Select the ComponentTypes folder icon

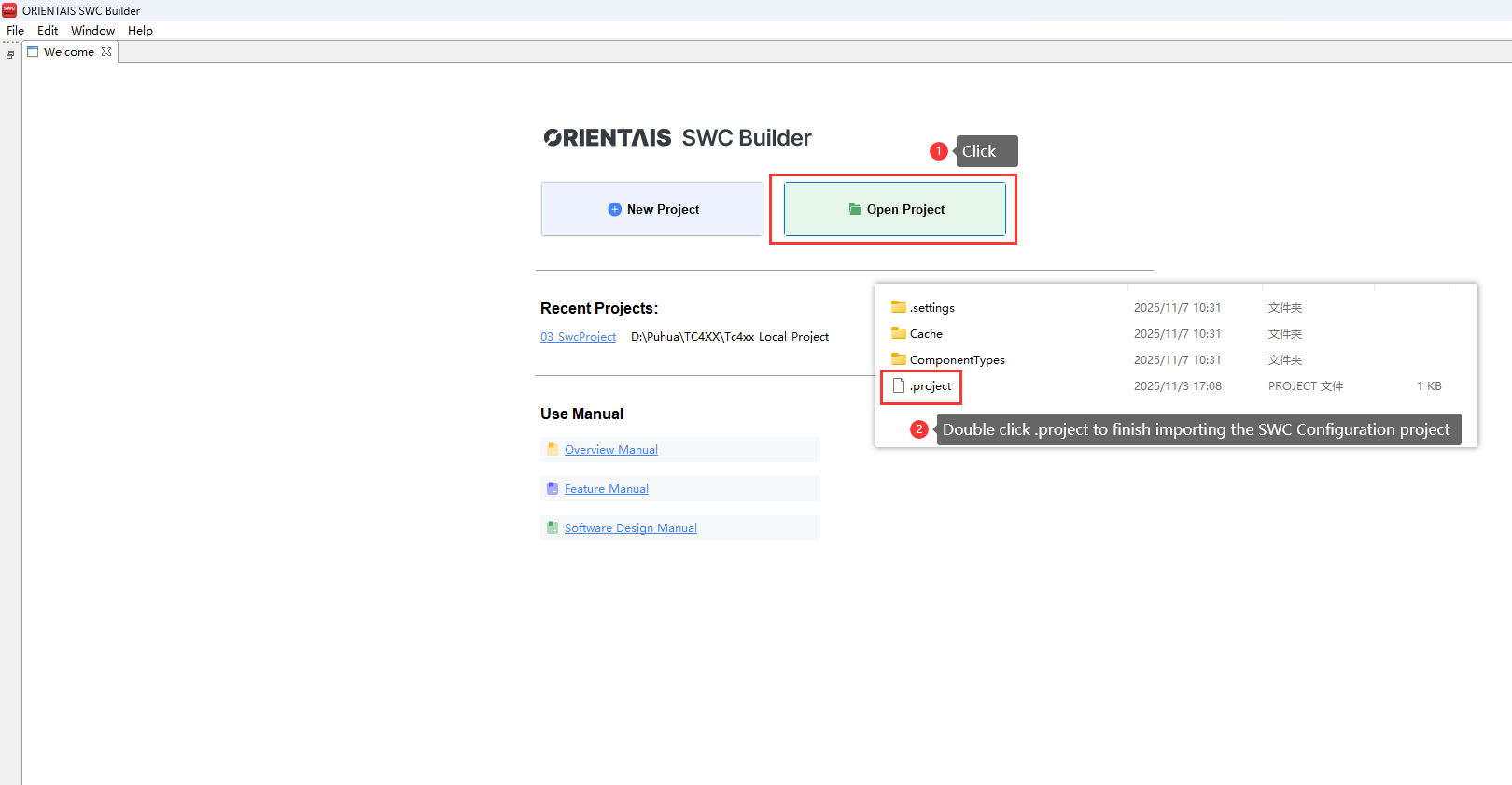pyautogui.click(x=899, y=359)
